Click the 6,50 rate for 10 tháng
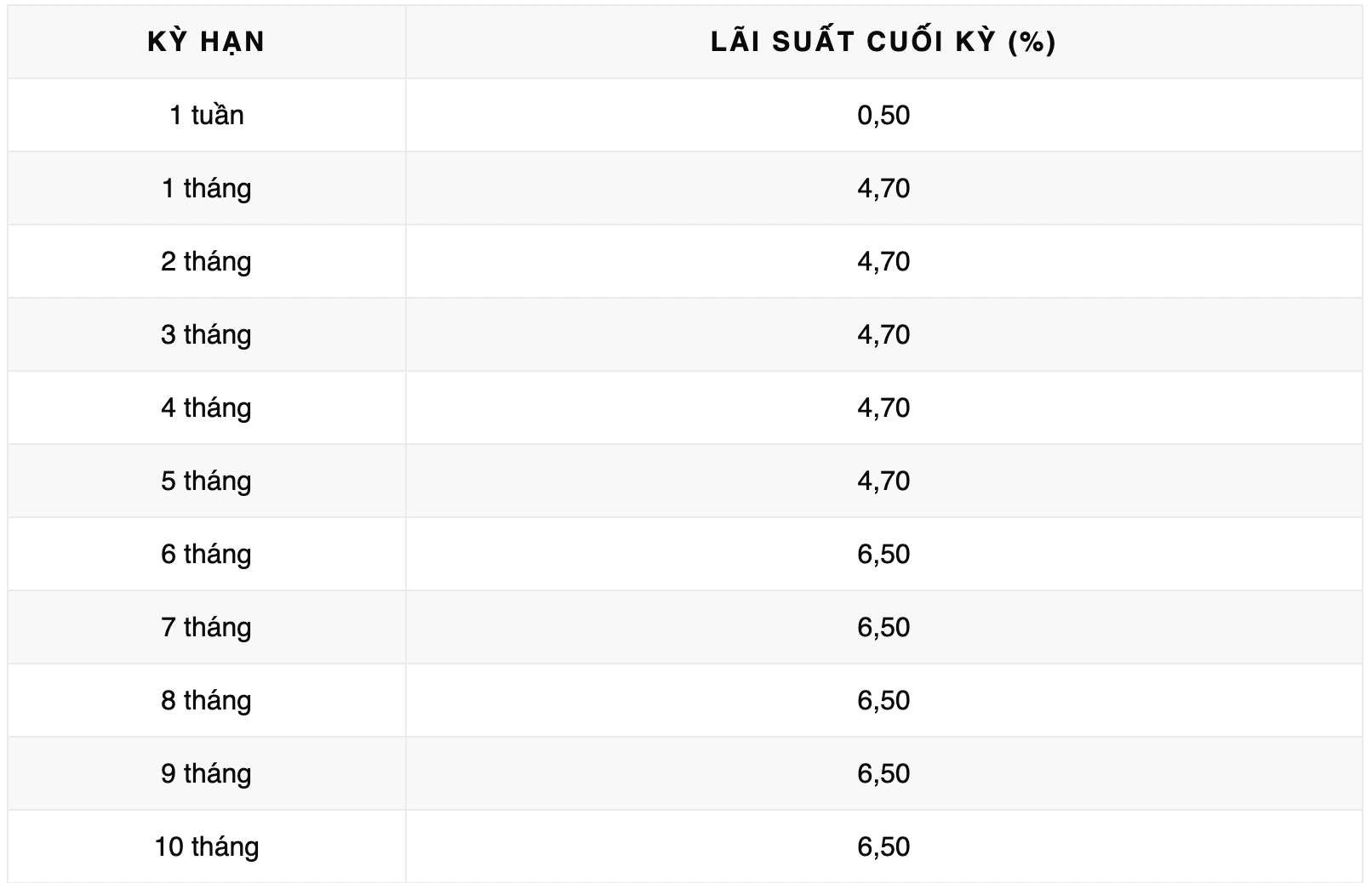This screenshot has height=883, width=1372. coord(883,846)
